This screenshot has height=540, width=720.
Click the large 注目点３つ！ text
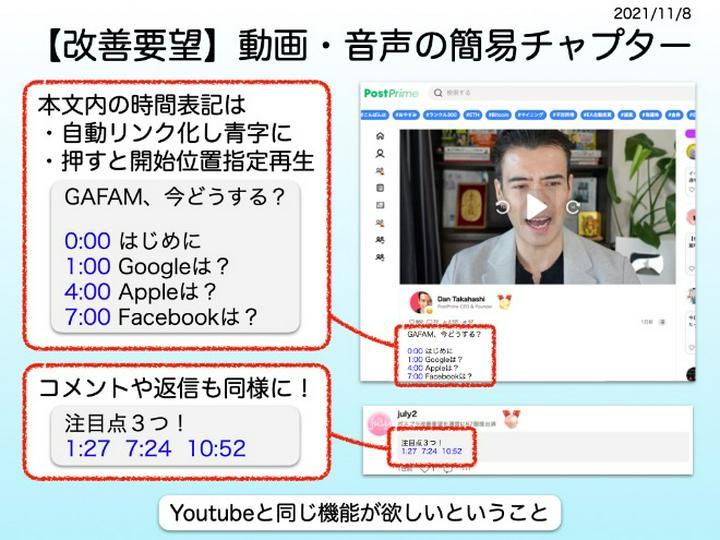coord(124,423)
